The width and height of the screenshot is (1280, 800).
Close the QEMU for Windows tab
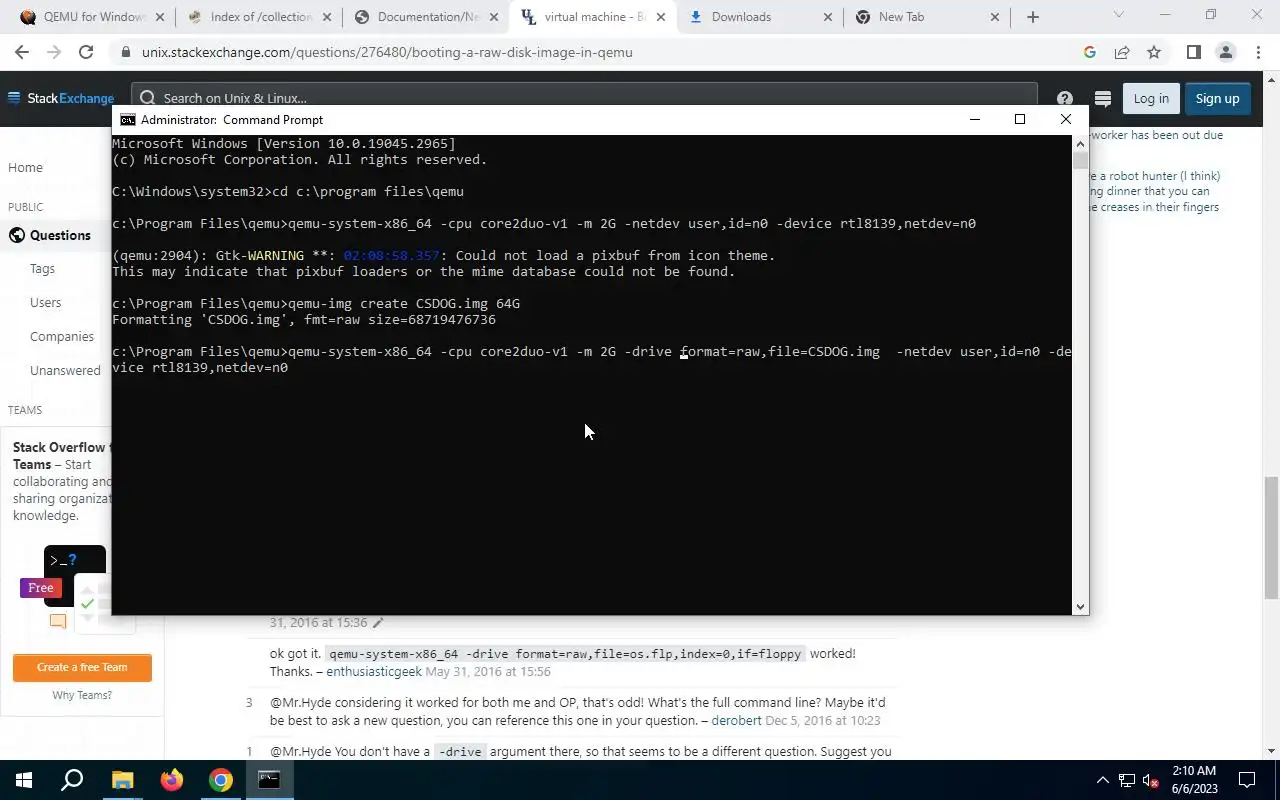(x=159, y=17)
